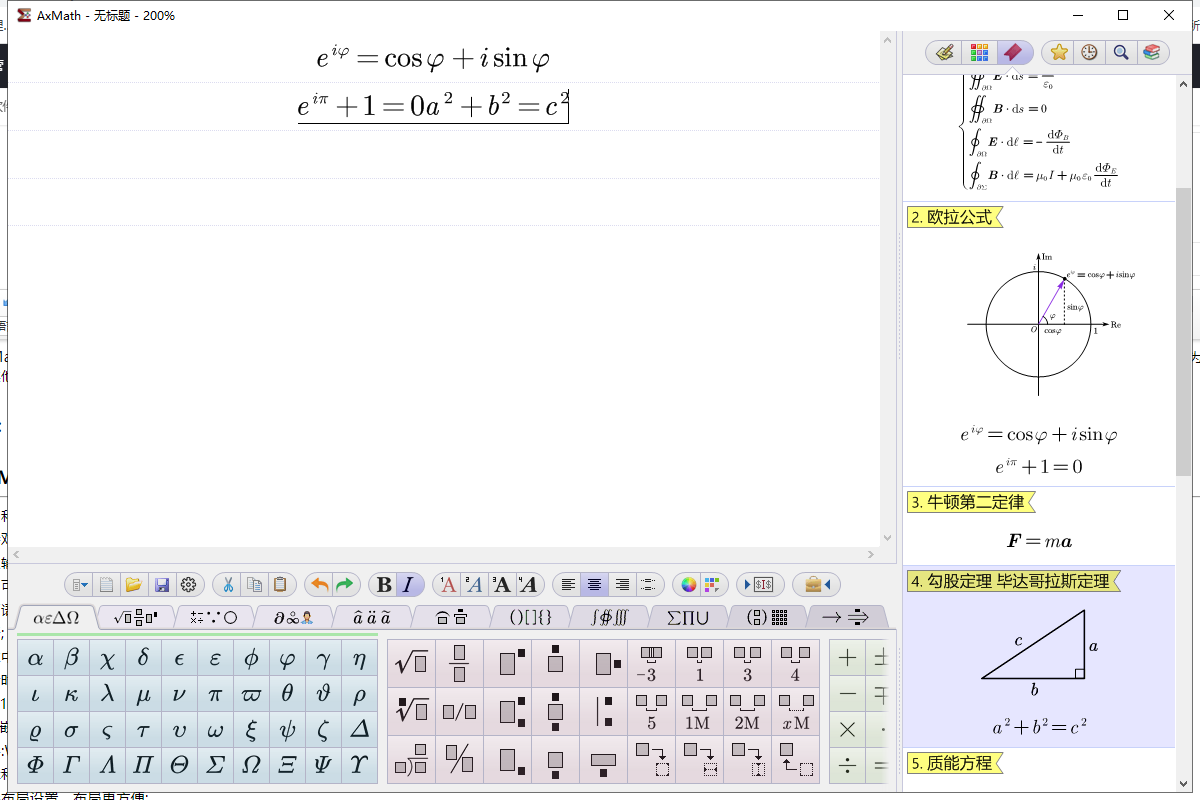Select font style 1, the red A
Image resolution: width=1200 pixels, height=800 pixels.
[x=448, y=584]
